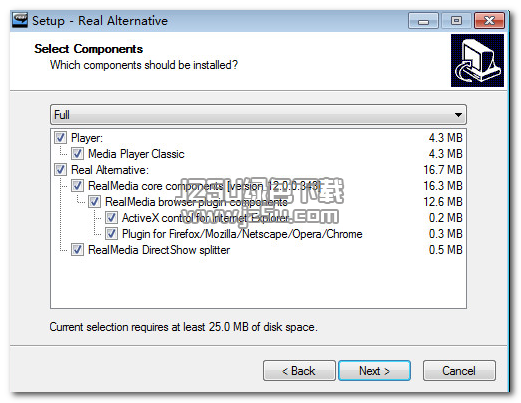Cancel the setup wizard
The height and width of the screenshot is (403, 521).
point(459,370)
